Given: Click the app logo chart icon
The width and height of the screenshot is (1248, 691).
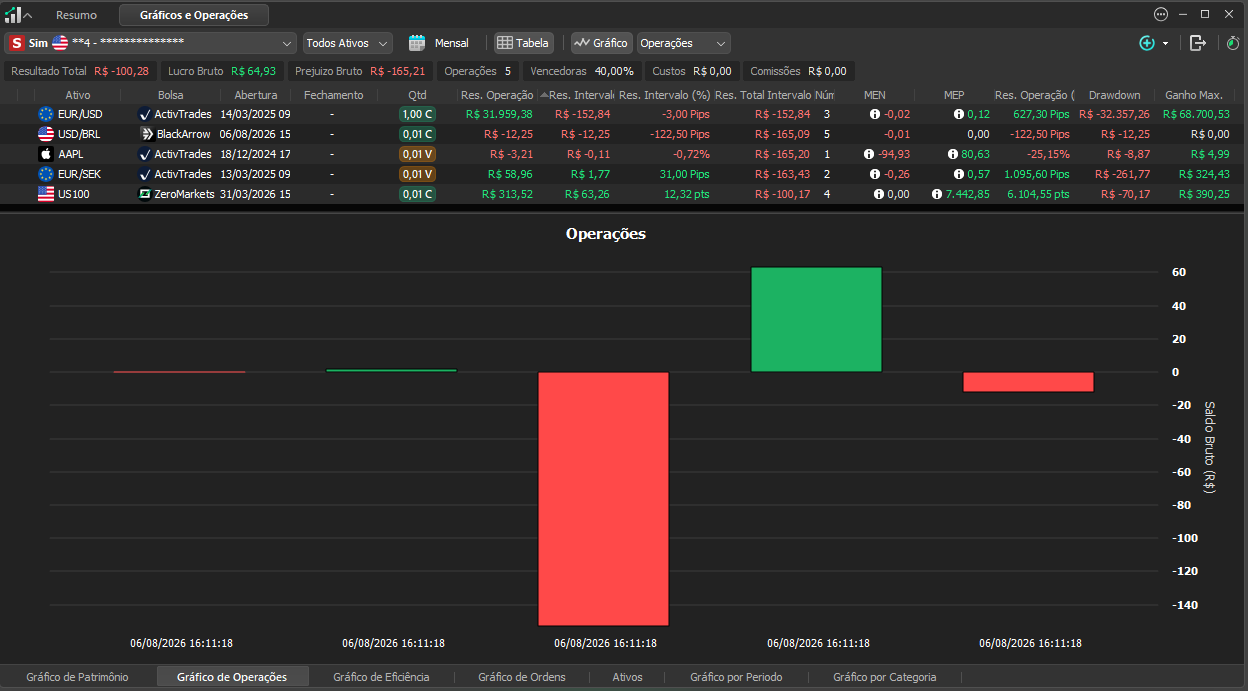Looking at the screenshot, I should coord(12,15).
